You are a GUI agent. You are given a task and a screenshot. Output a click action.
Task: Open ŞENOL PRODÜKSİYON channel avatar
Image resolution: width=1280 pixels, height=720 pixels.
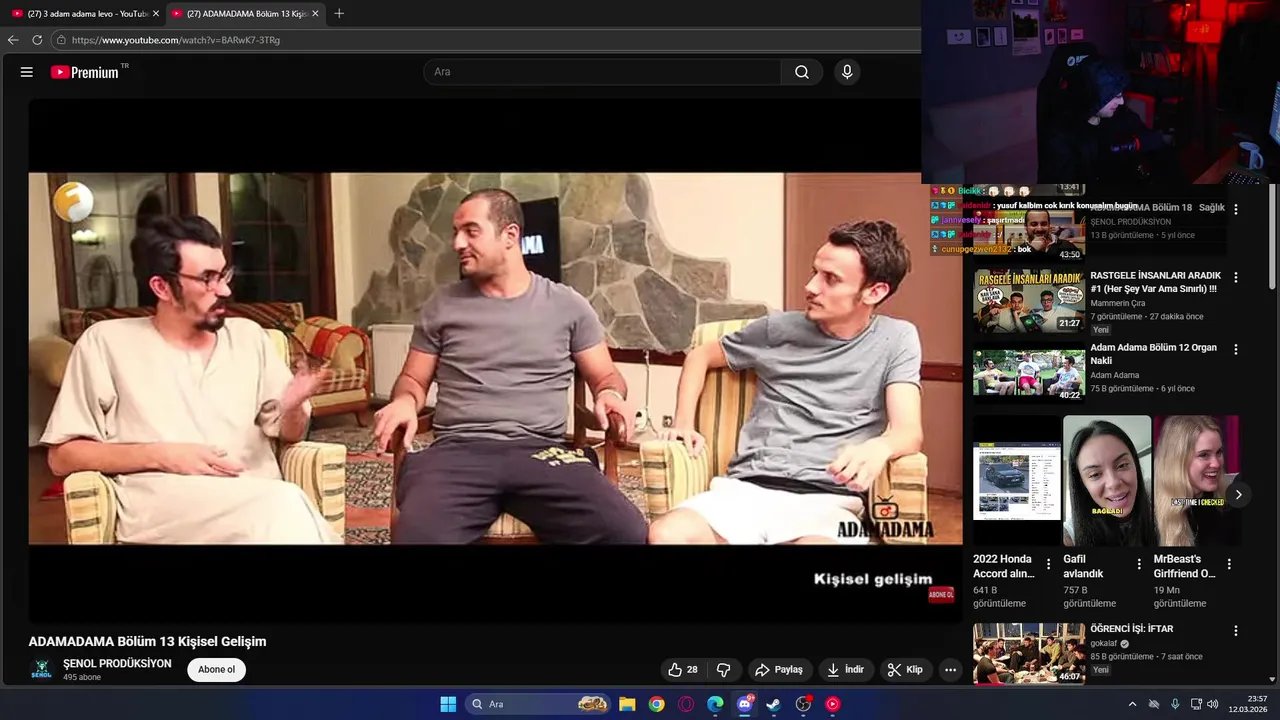[42, 670]
